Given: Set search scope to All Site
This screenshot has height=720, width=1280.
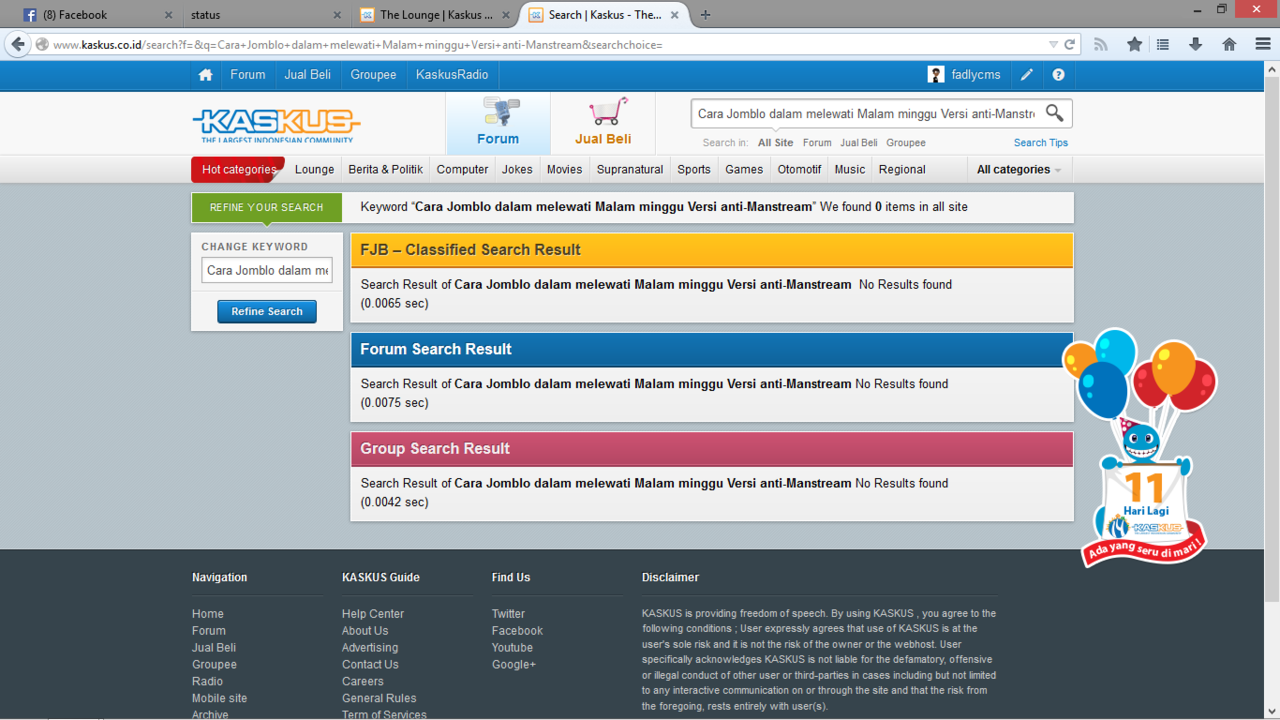Looking at the screenshot, I should pyautogui.click(x=775, y=143).
